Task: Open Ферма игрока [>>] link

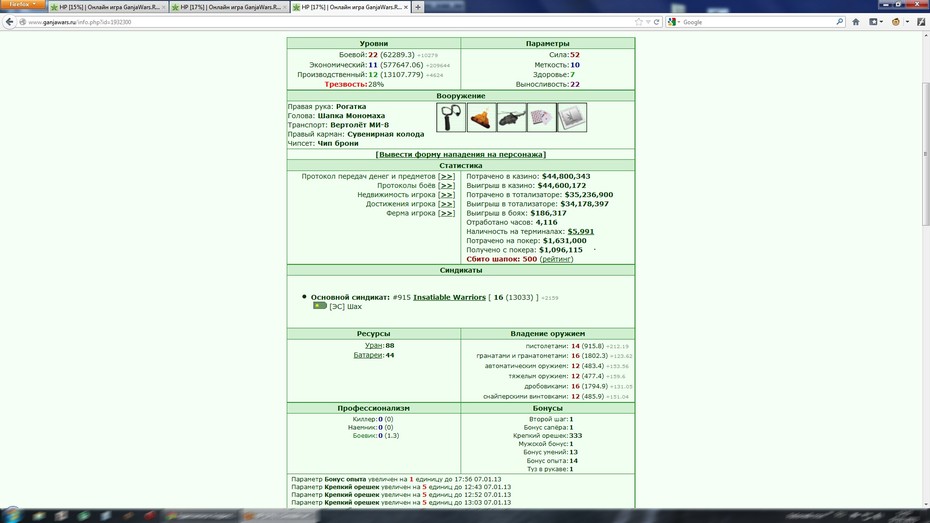Action: click(447, 213)
